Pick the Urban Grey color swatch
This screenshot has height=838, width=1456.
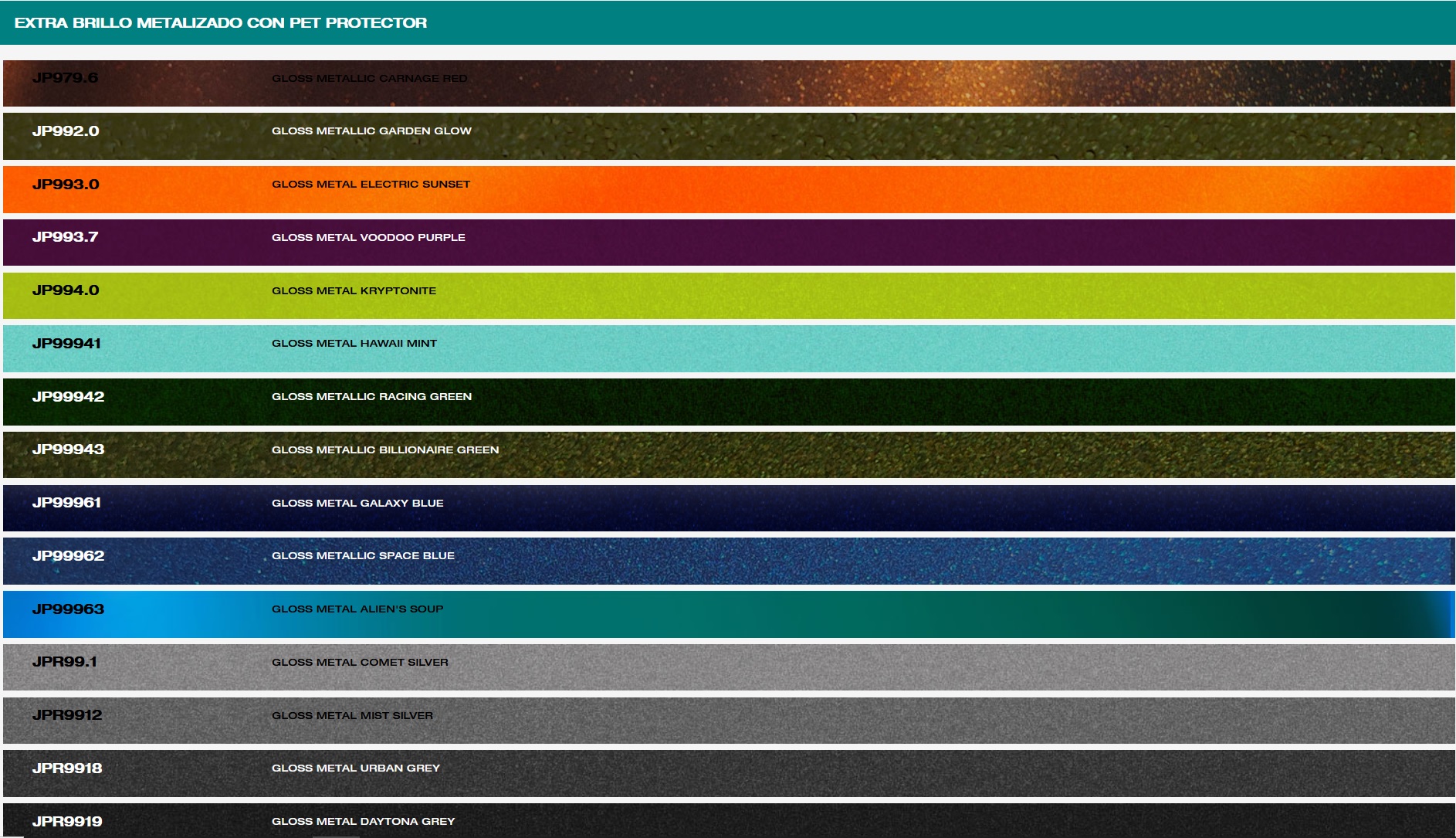click(x=728, y=773)
